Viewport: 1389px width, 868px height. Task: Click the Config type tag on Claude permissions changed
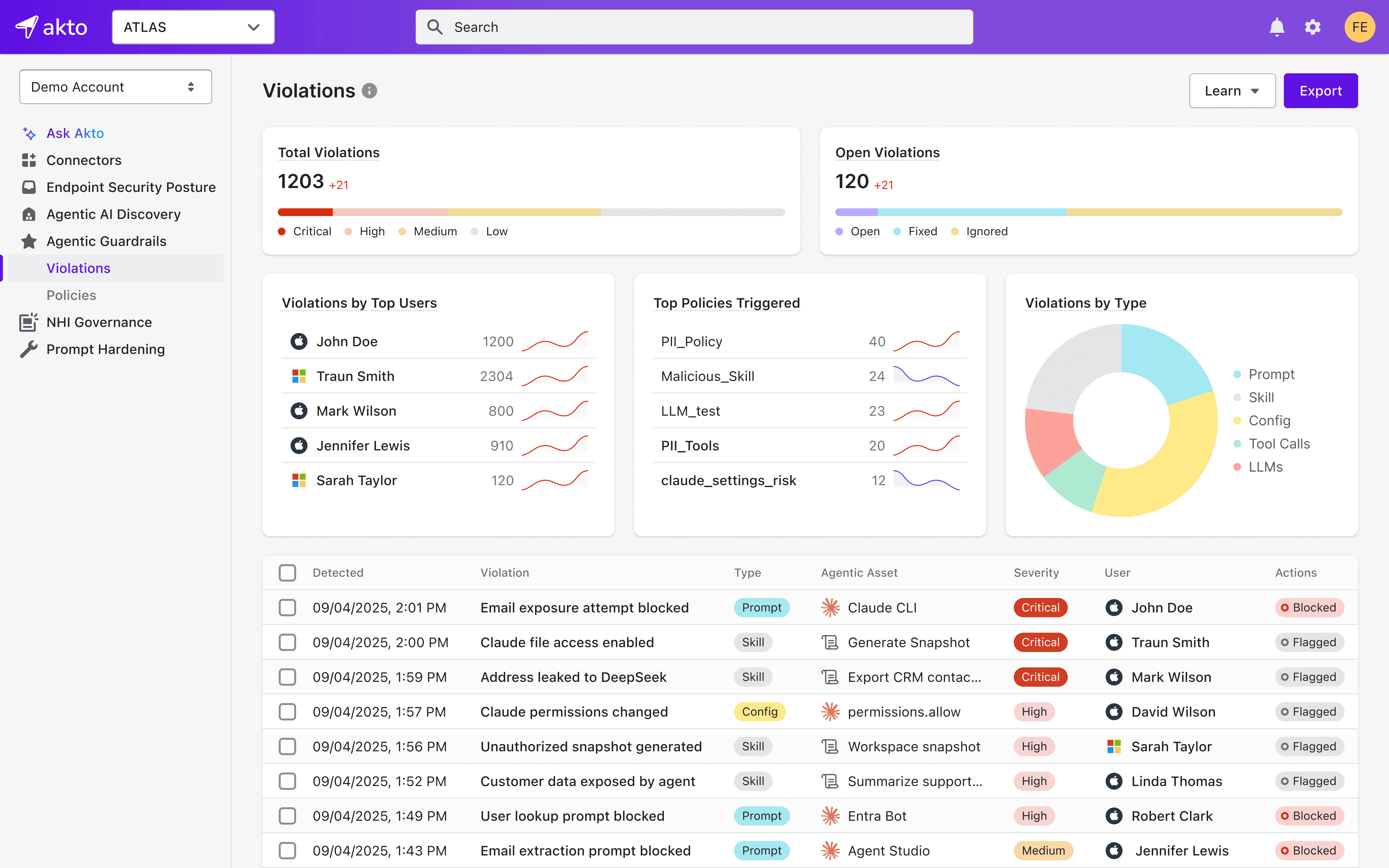point(759,712)
